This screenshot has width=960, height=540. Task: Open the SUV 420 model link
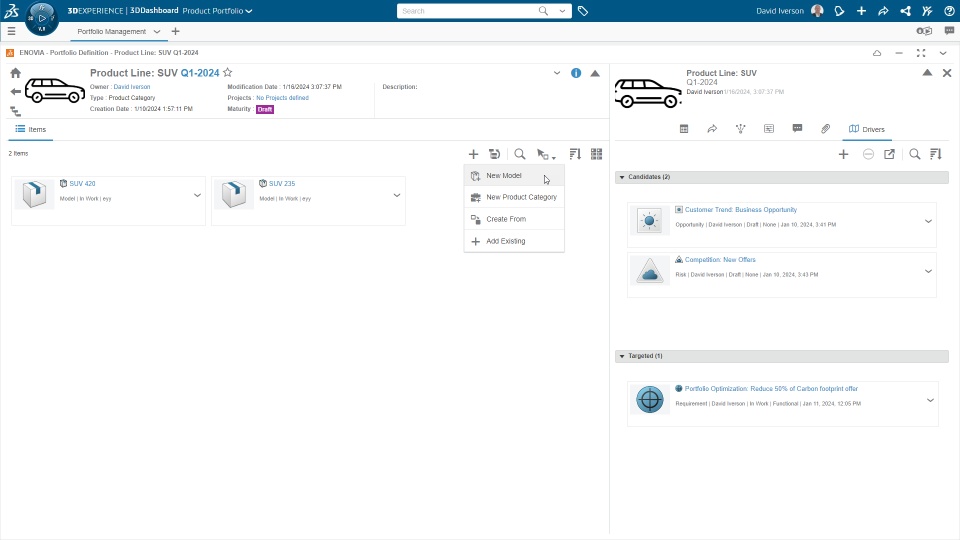click(82, 184)
